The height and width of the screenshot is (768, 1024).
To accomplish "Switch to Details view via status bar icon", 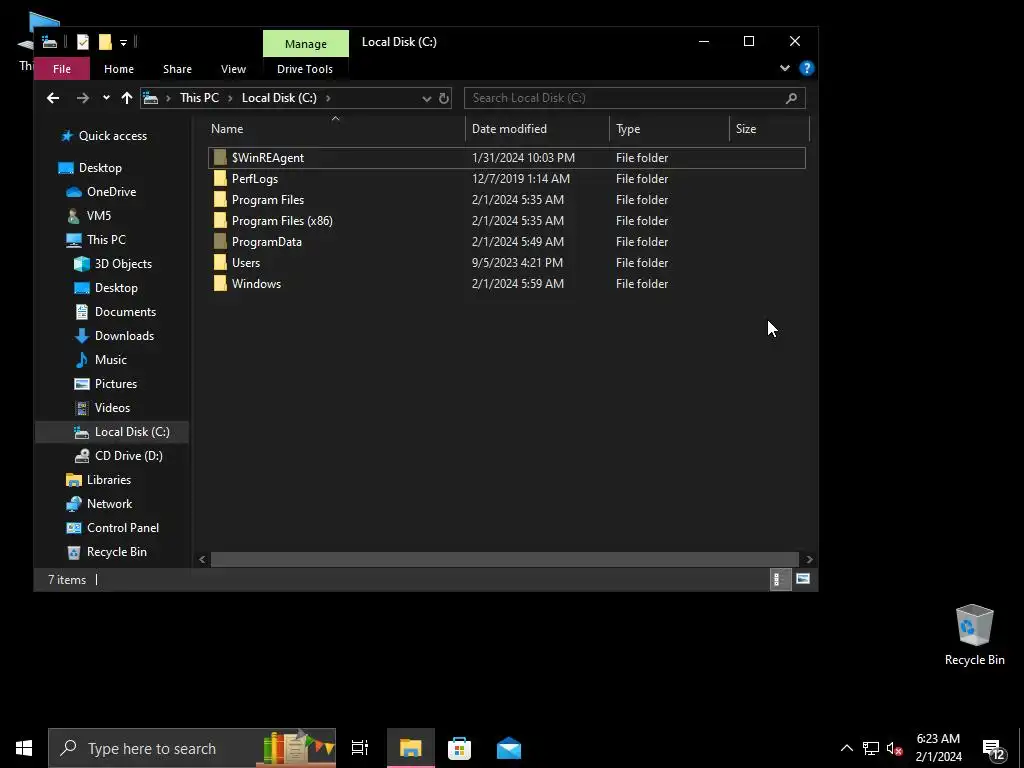I will click(780, 579).
